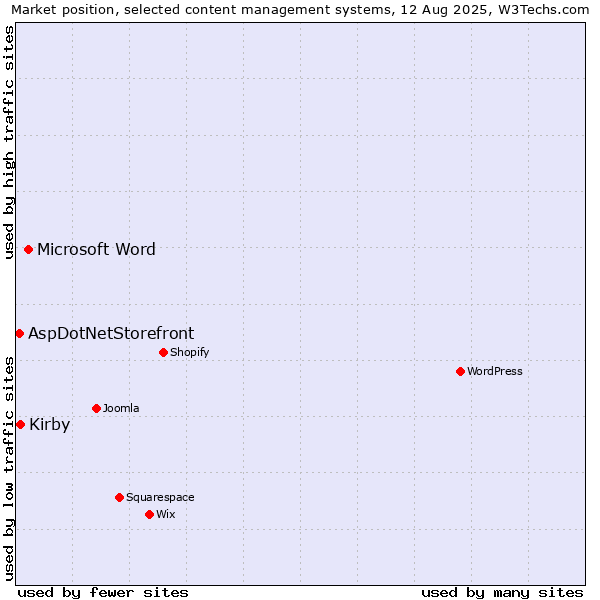Select the 'Microsoft Word' label text
This screenshot has width=600, height=600.
point(96,249)
